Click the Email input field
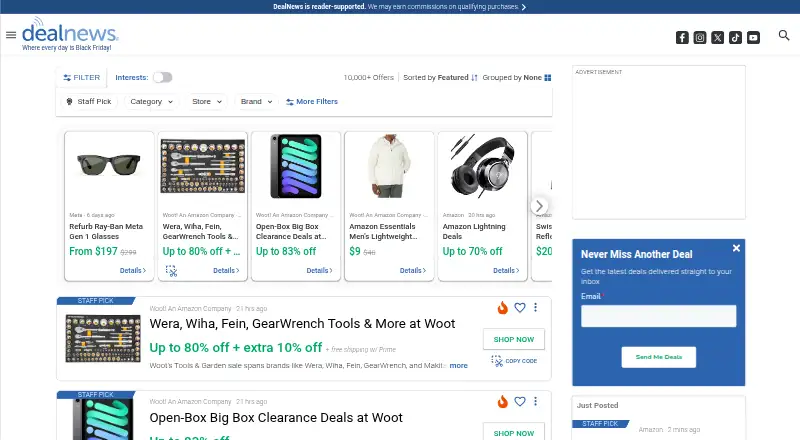The image size is (800, 440). click(x=658, y=316)
